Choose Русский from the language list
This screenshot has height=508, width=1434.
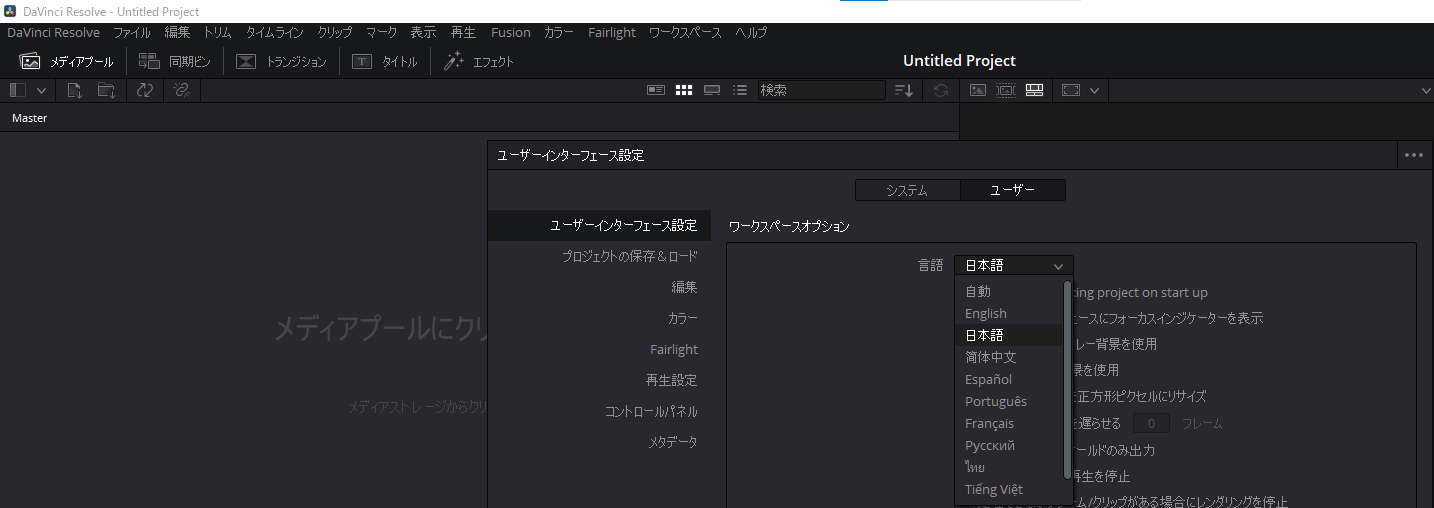(x=1009, y=445)
